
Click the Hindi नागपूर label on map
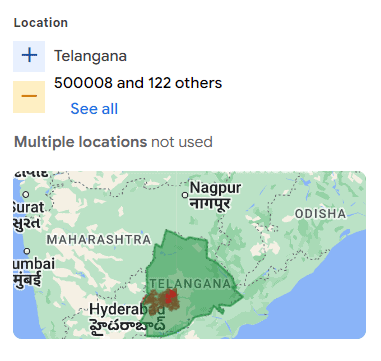coord(210,203)
